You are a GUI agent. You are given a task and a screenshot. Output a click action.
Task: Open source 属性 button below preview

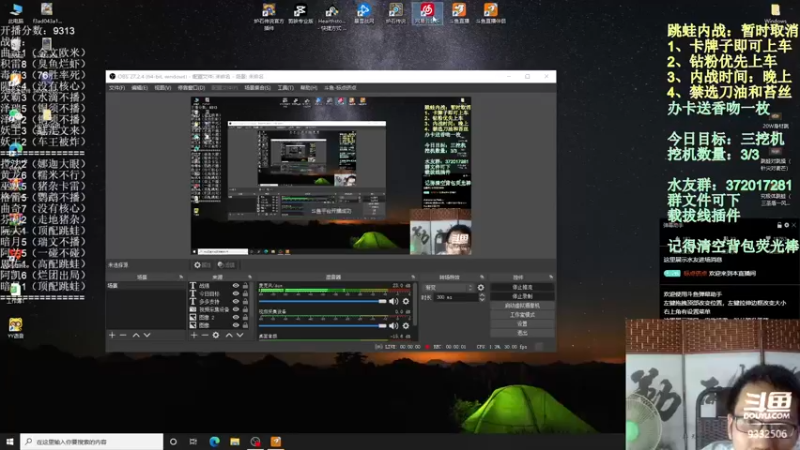click(203, 265)
